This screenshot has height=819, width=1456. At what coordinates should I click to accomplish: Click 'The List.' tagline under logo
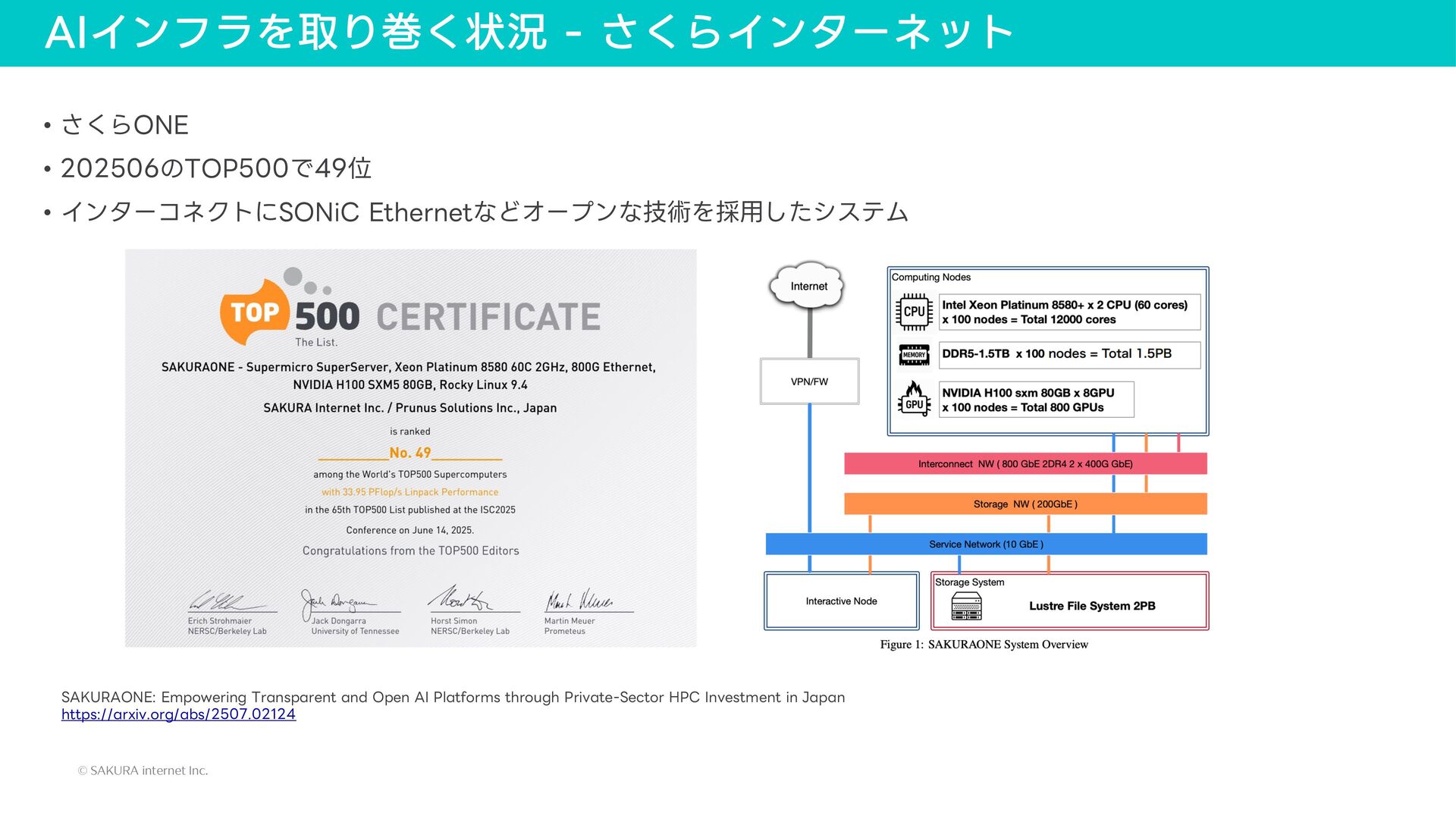tap(316, 343)
